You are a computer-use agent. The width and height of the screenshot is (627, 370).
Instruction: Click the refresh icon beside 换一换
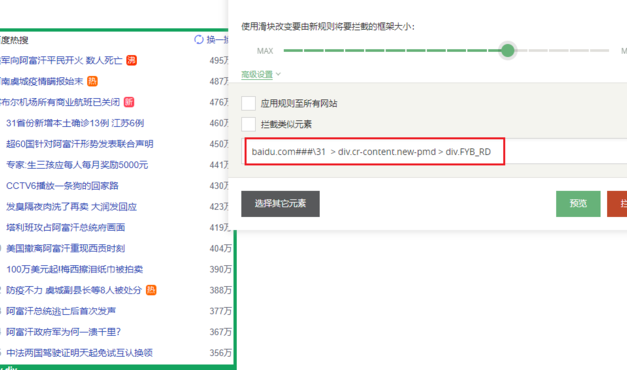[199, 40]
